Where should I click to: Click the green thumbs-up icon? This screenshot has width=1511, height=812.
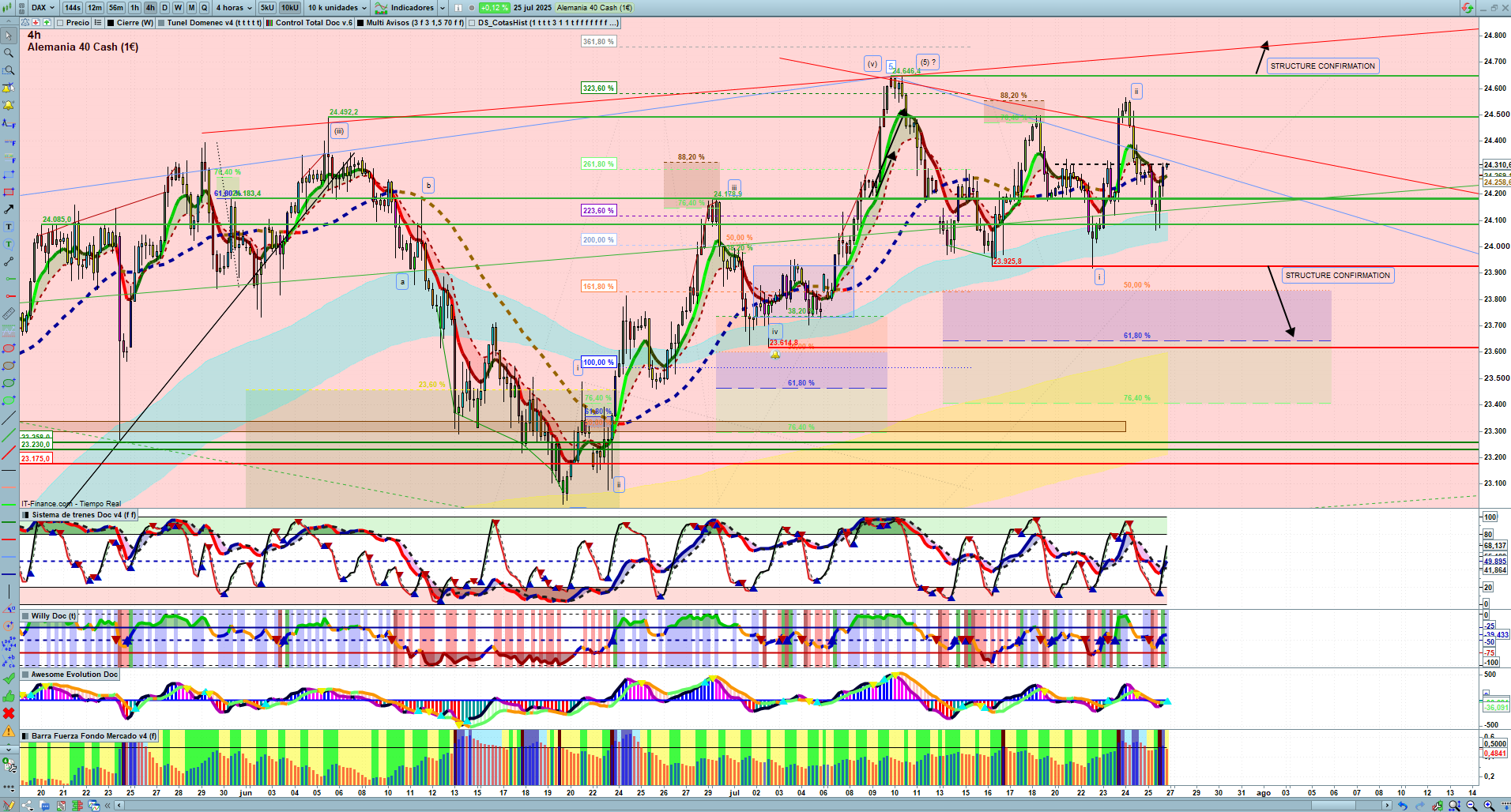[9, 696]
